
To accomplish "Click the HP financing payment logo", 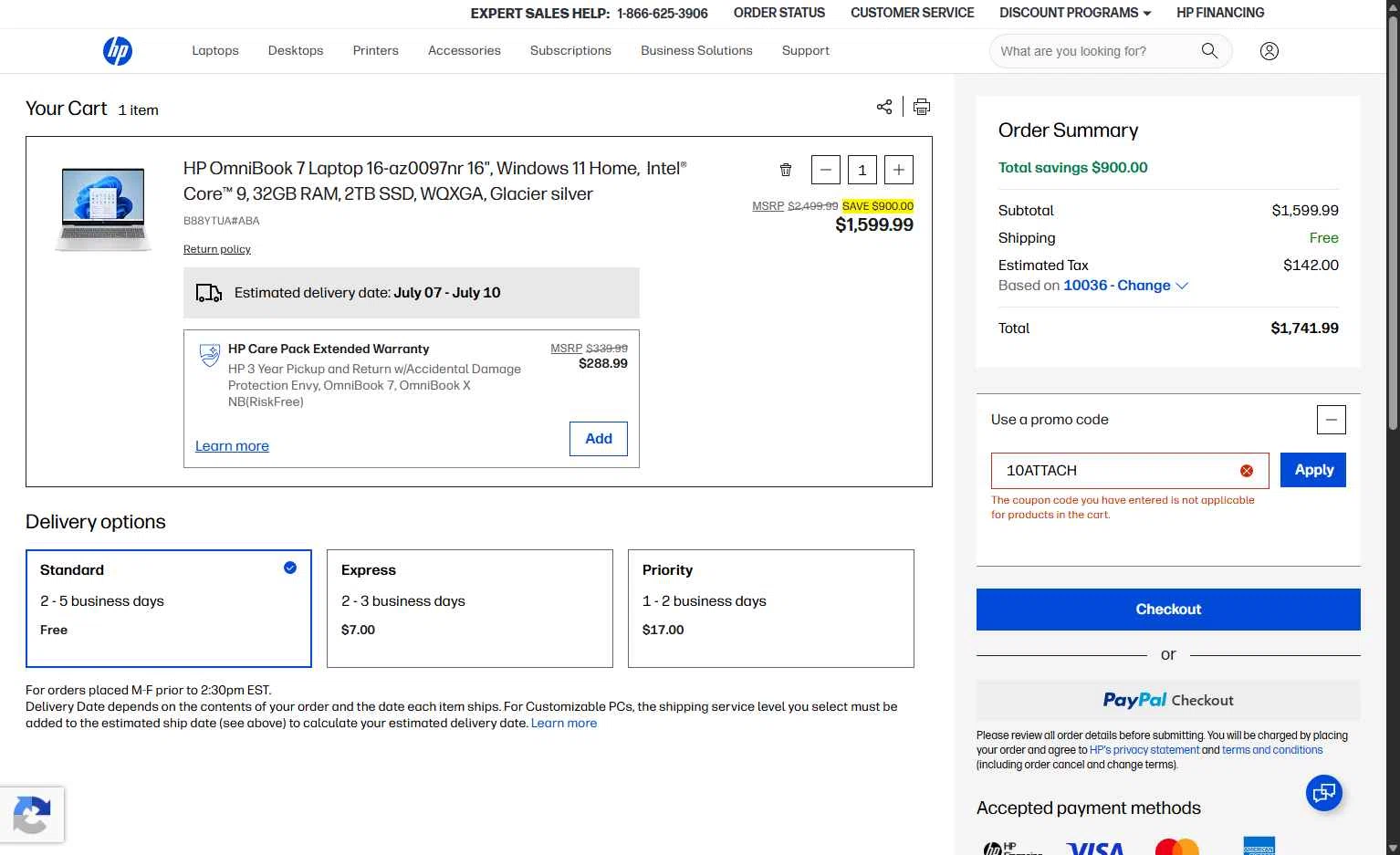I will pyautogui.click(x=1012, y=849).
